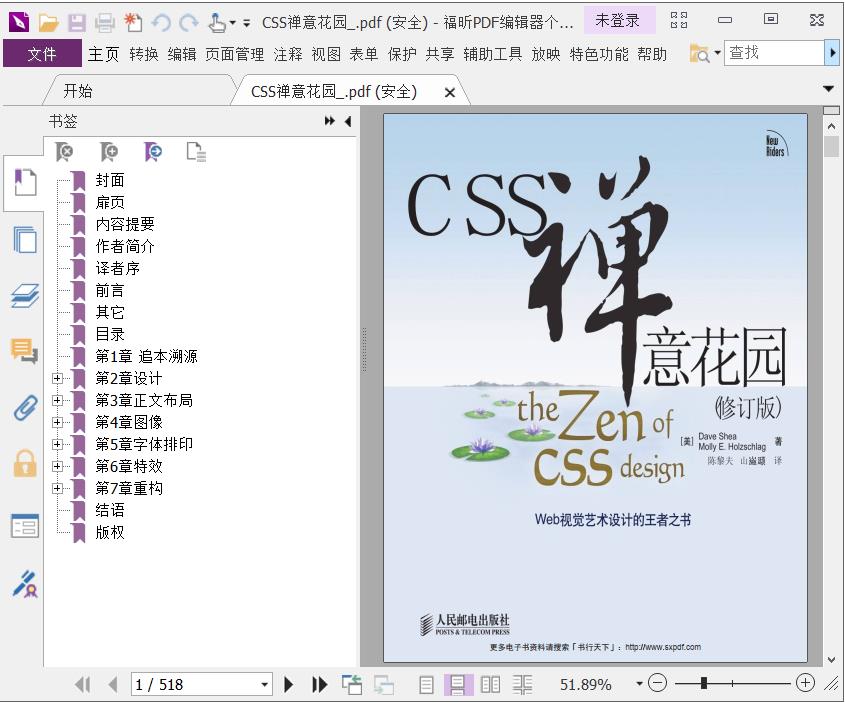Open the 特色功能 ribbon tab
Screen dimensions: 845x703
(x=599, y=54)
